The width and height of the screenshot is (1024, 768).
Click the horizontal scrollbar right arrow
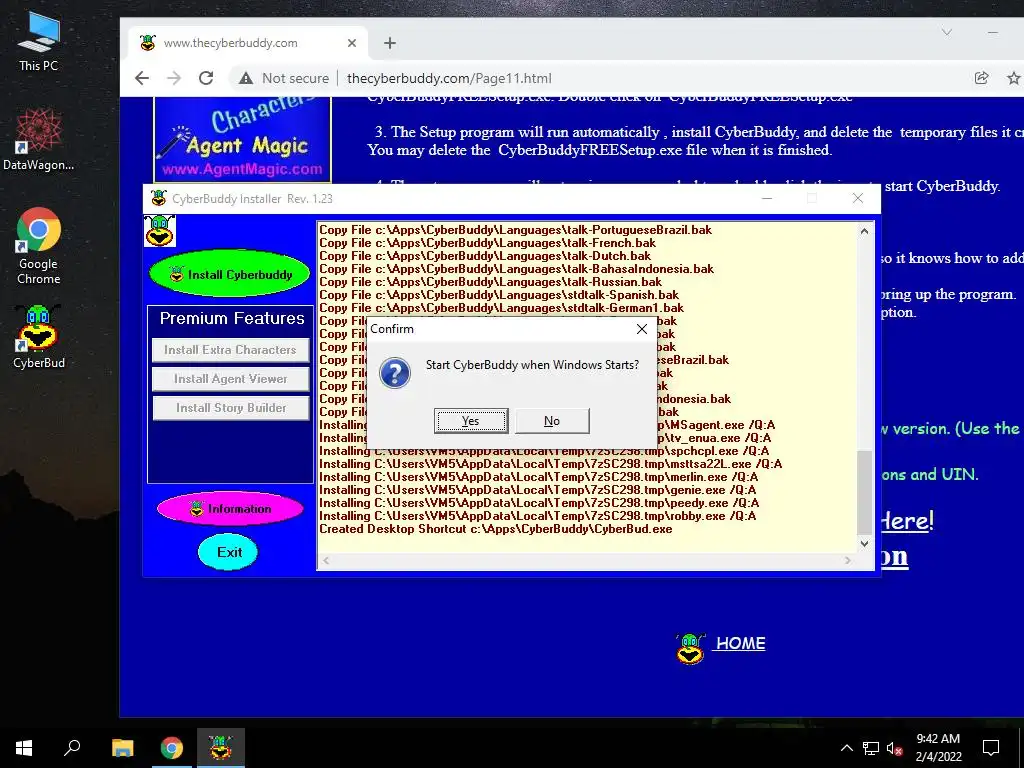(x=848, y=560)
